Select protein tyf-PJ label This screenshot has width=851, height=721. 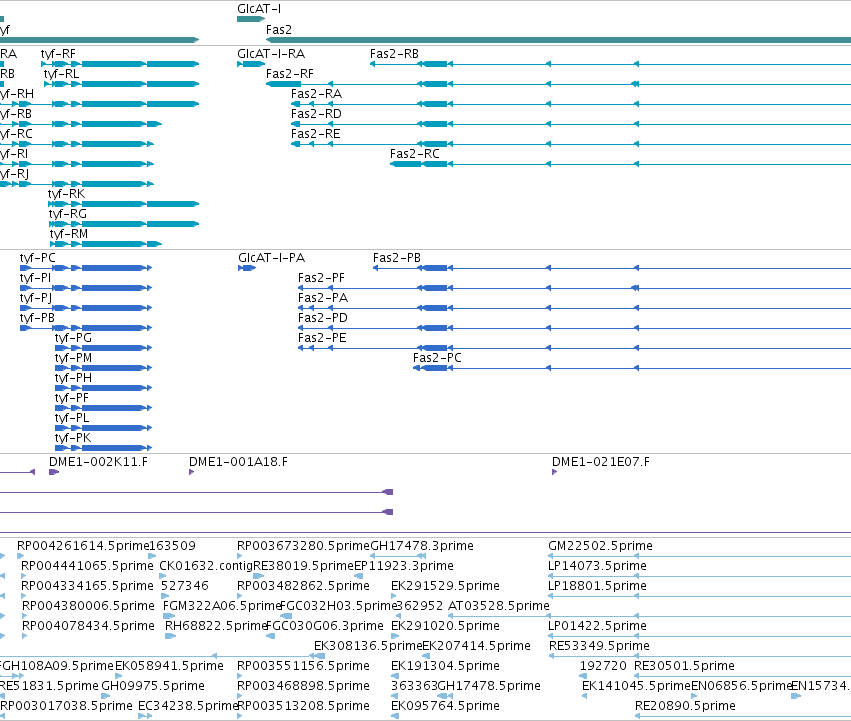click(36, 298)
